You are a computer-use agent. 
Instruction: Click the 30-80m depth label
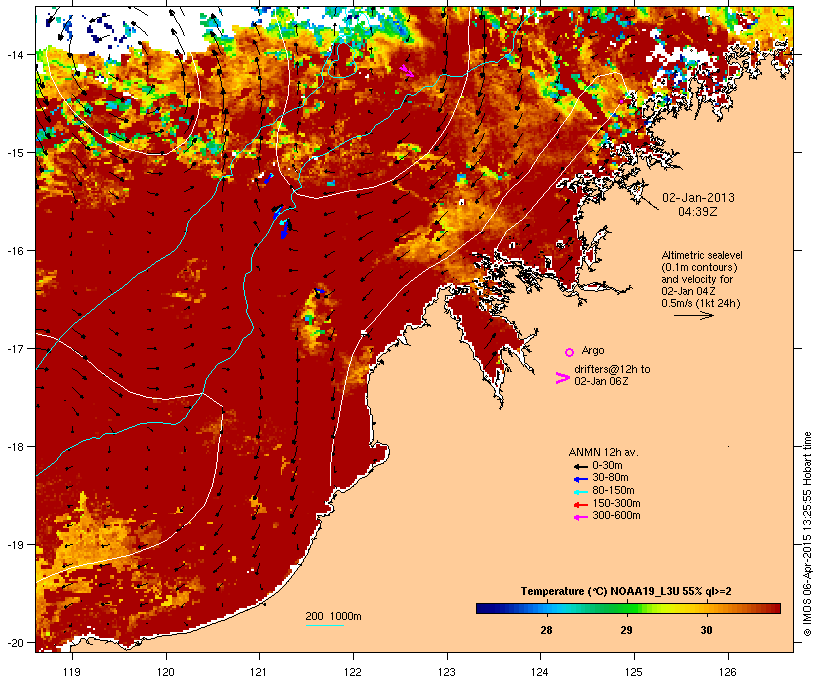(610, 478)
